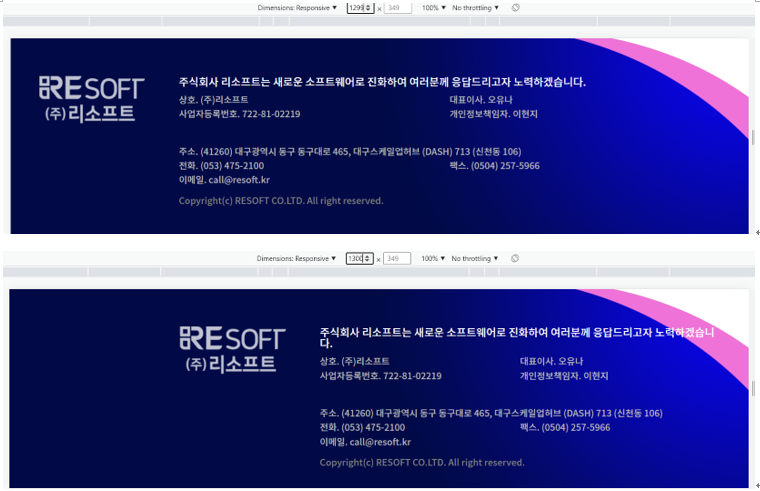Click '상호. (주)리소프트' in the 1300-wide footer
Viewport: 760px width, 491px height.
pos(354,361)
